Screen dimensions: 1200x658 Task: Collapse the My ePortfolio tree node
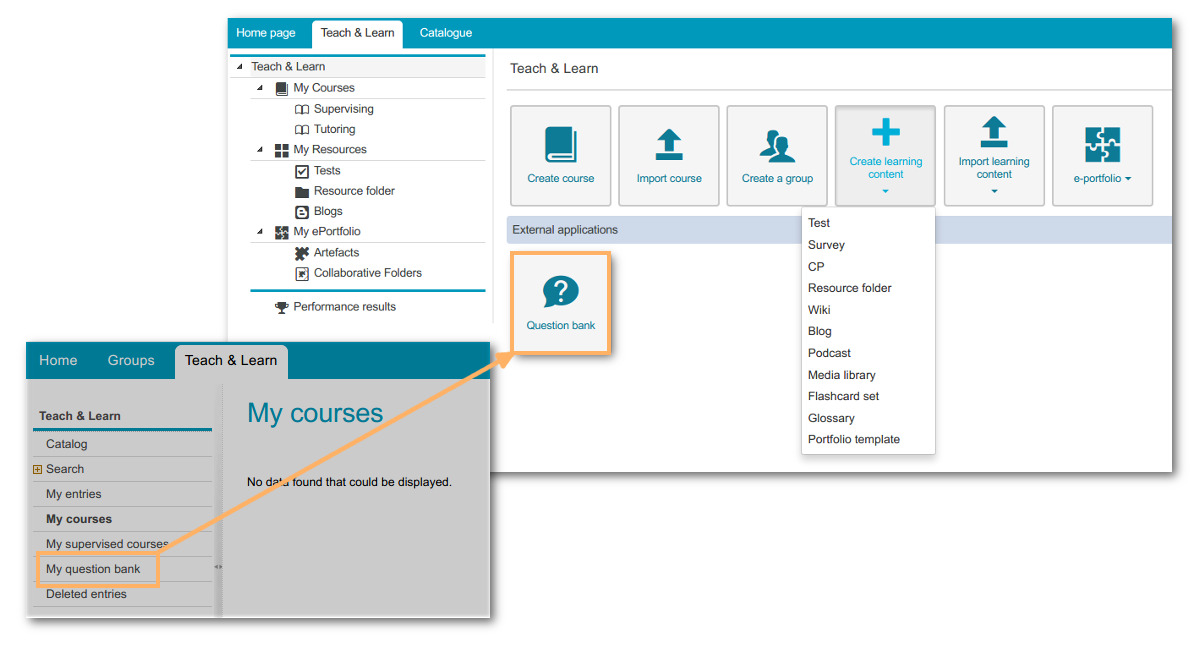coord(260,232)
